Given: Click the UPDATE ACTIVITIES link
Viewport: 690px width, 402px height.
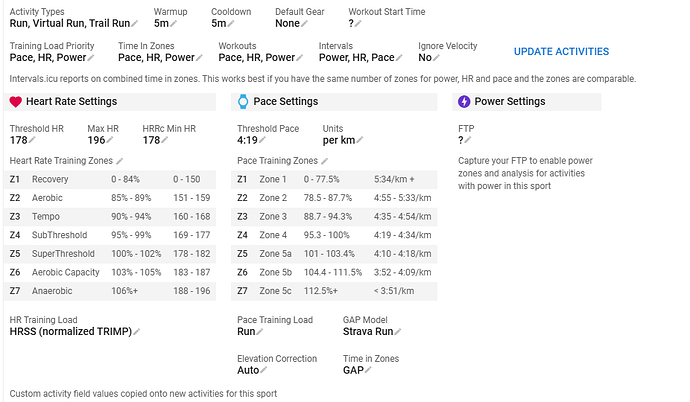Looking at the screenshot, I should point(561,52).
